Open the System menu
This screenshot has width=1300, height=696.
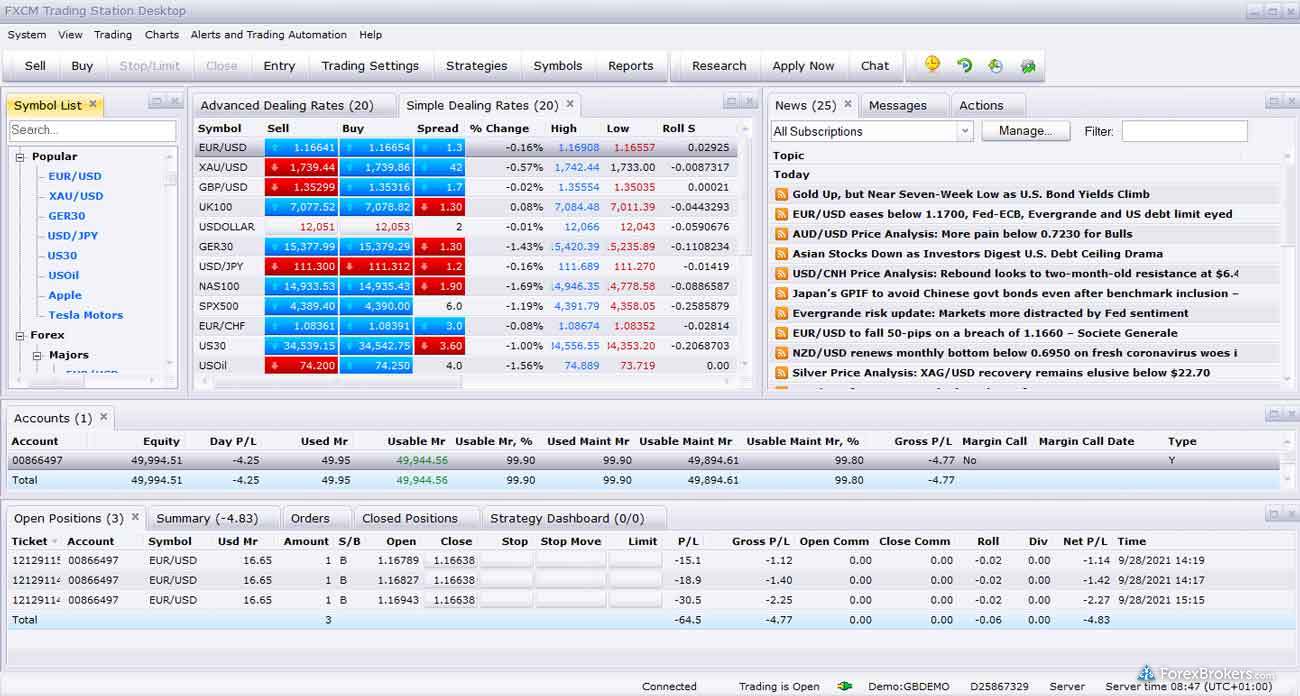27,34
